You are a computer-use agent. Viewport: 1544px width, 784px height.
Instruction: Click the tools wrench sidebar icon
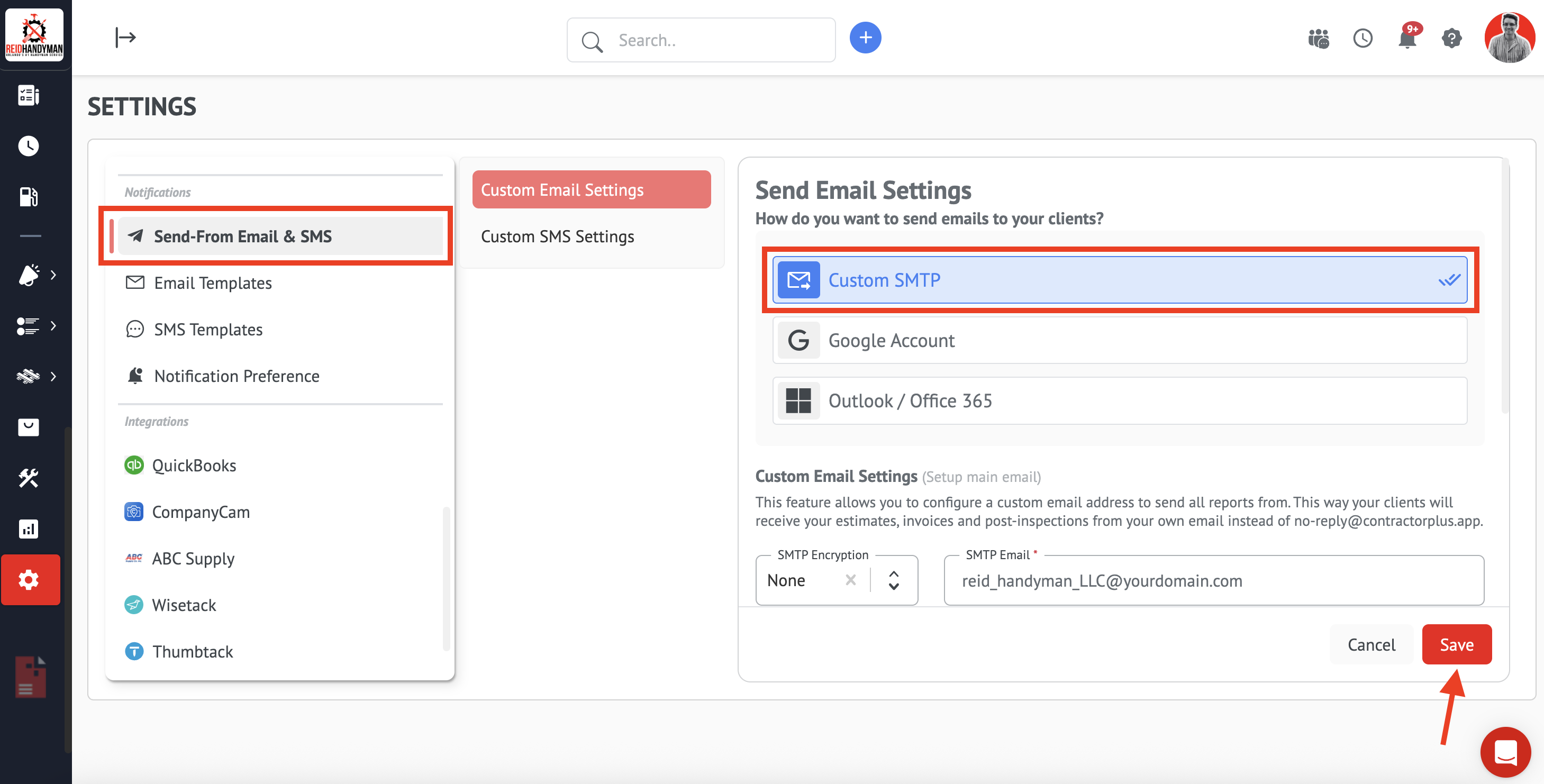[x=28, y=478]
